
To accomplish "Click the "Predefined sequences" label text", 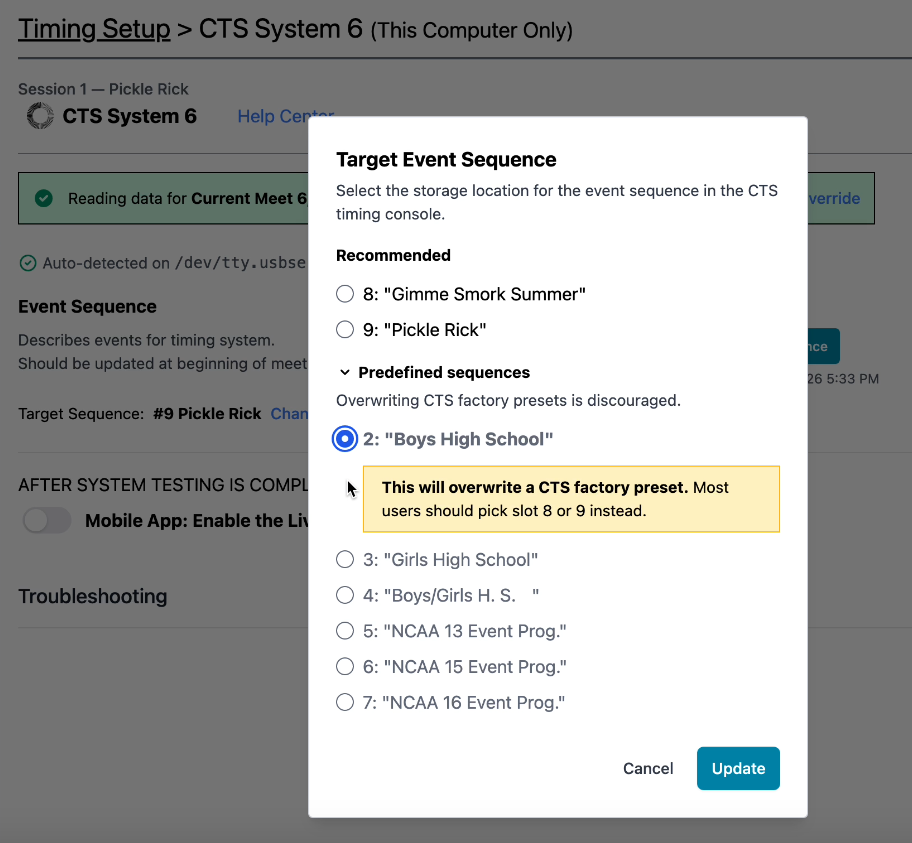I will point(444,372).
